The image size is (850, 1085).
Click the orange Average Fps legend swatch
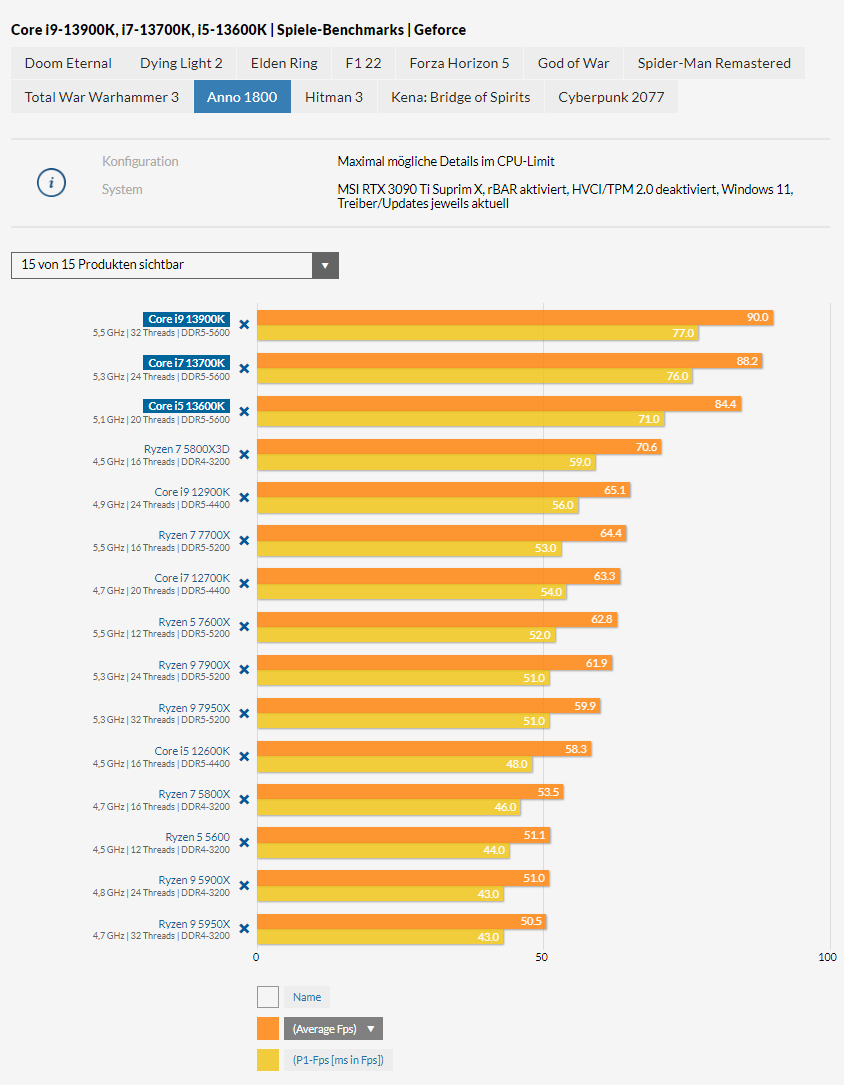(268, 1028)
